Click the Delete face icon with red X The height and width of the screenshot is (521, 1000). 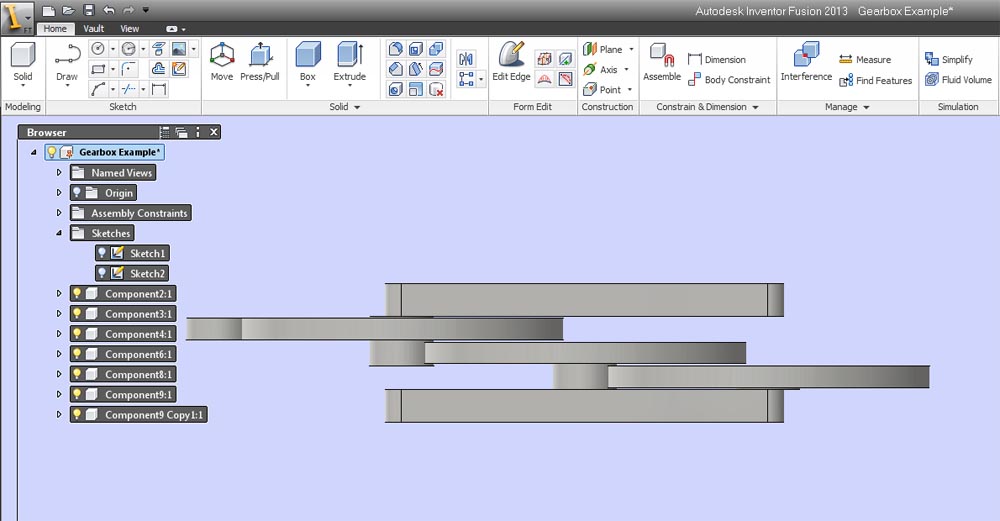[436, 89]
